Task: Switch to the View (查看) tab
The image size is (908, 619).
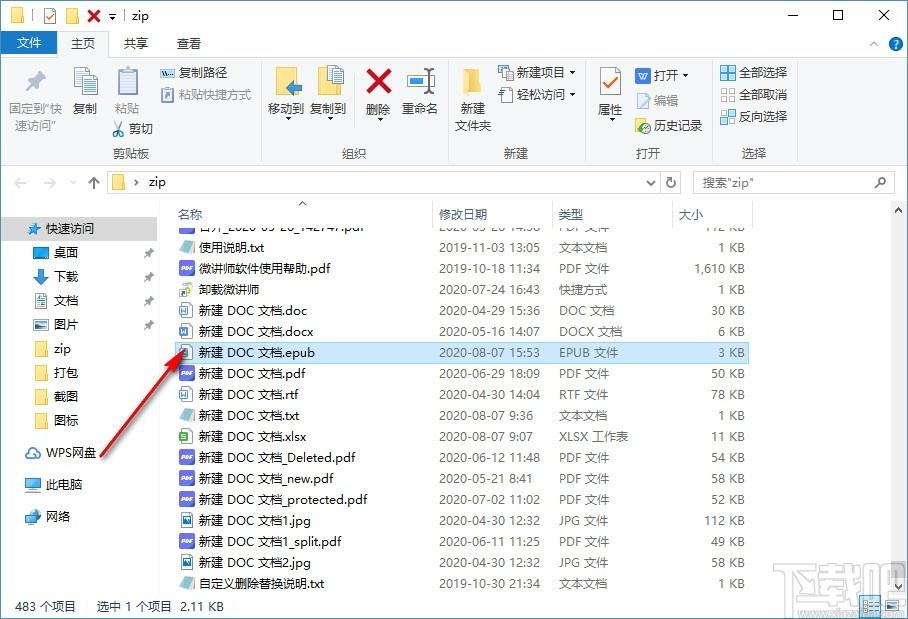Action: click(189, 43)
